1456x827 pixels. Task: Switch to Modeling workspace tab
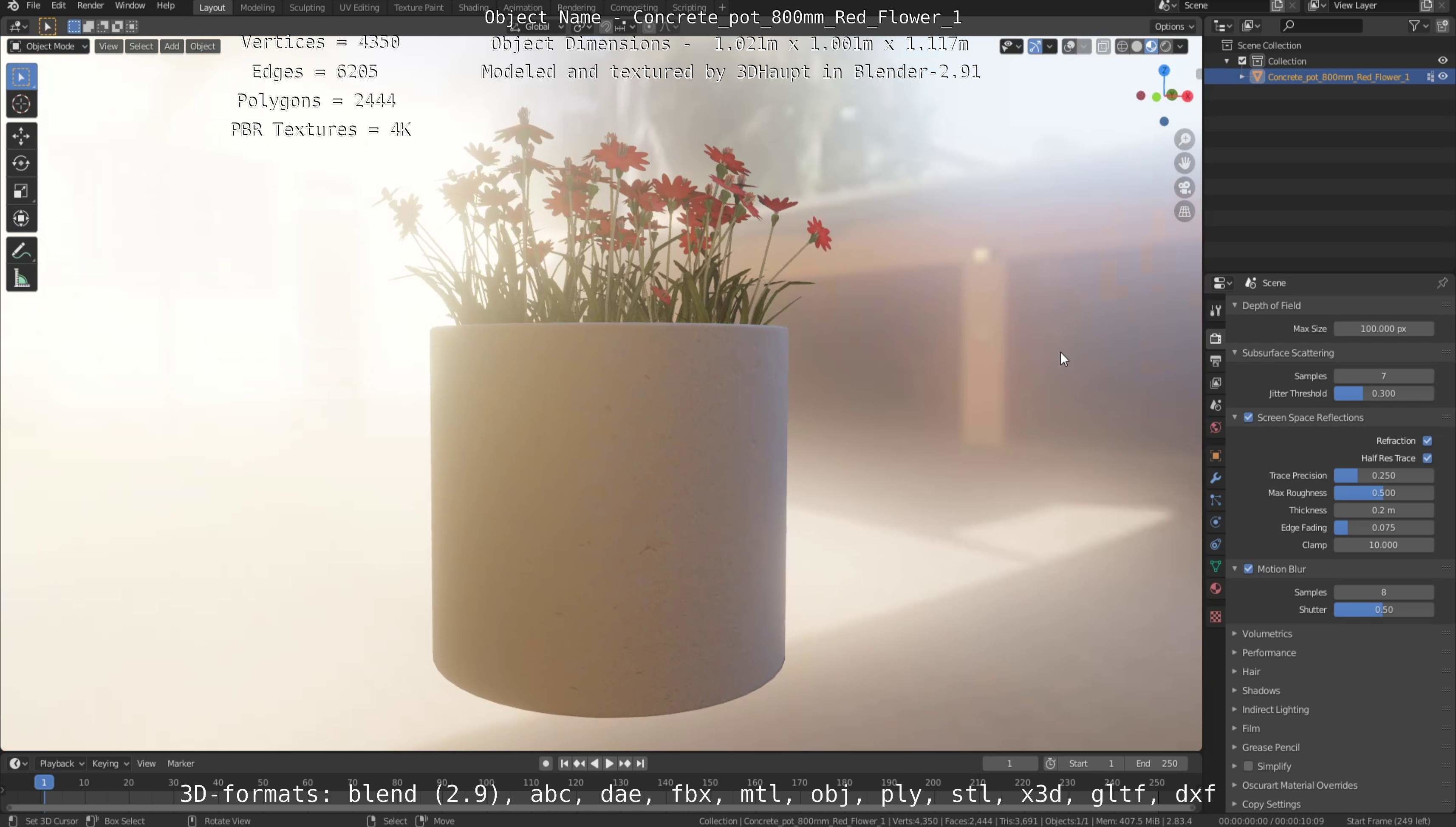point(257,7)
